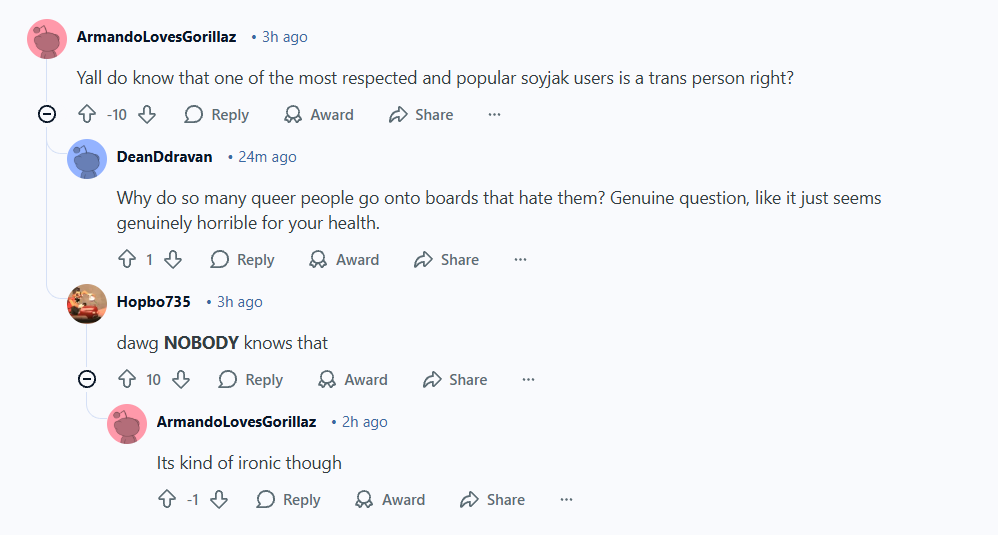The width and height of the screenshot is (998, 535).
Task: Downvote Hopbo735's comment
Action: point(181,380)
